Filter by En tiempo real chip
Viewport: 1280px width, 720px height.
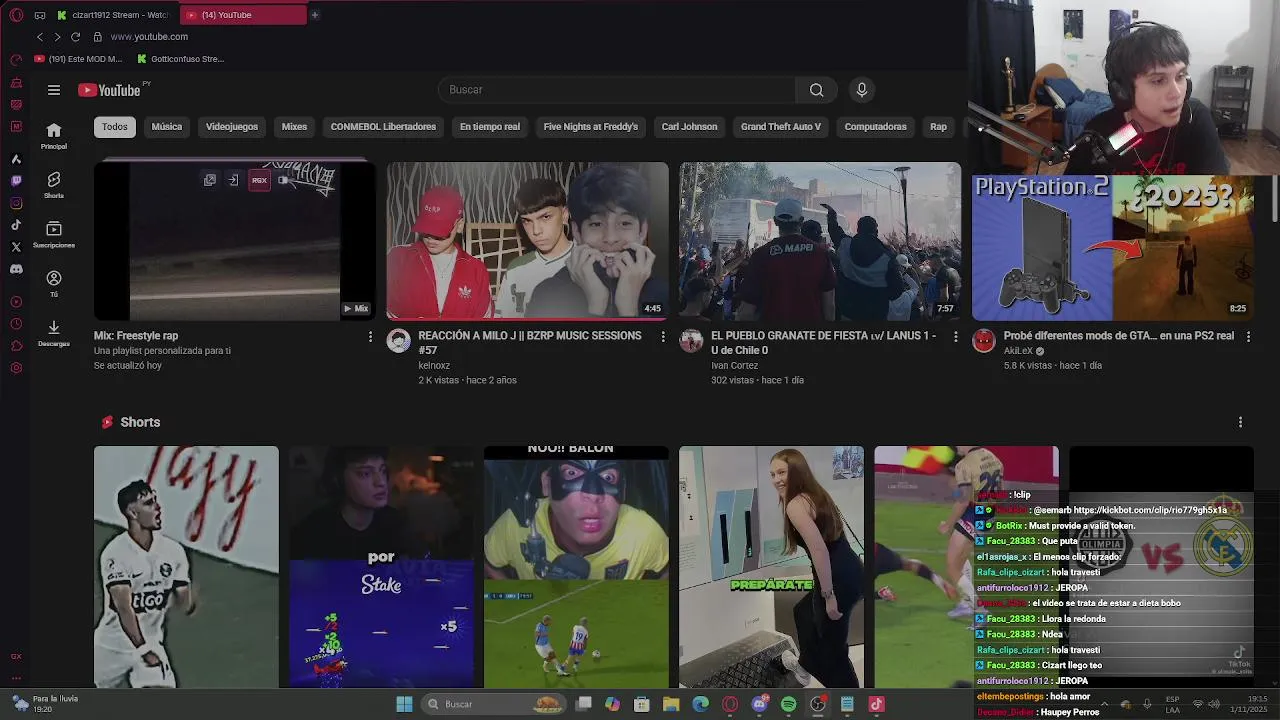490,127
